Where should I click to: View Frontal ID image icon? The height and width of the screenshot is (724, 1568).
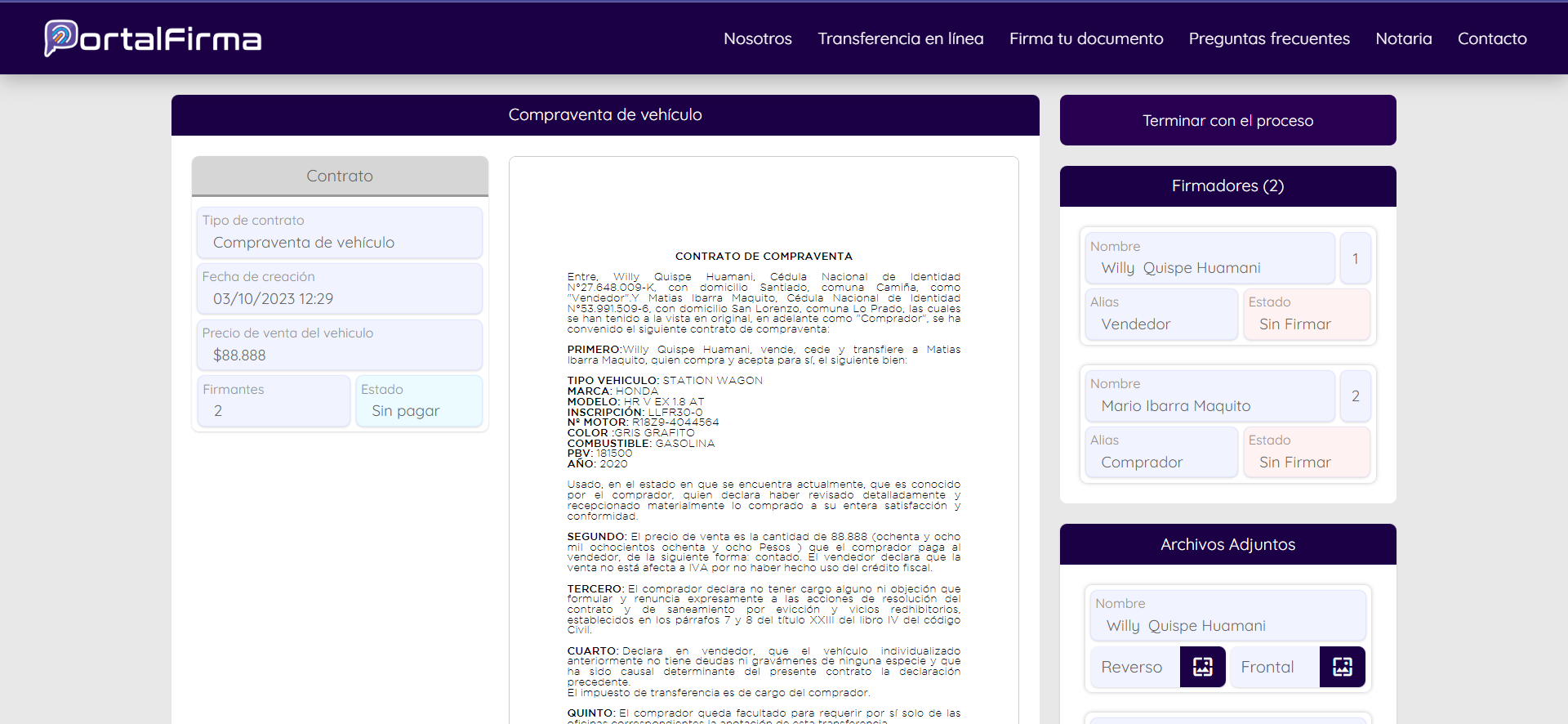(x=1342, y=667)
